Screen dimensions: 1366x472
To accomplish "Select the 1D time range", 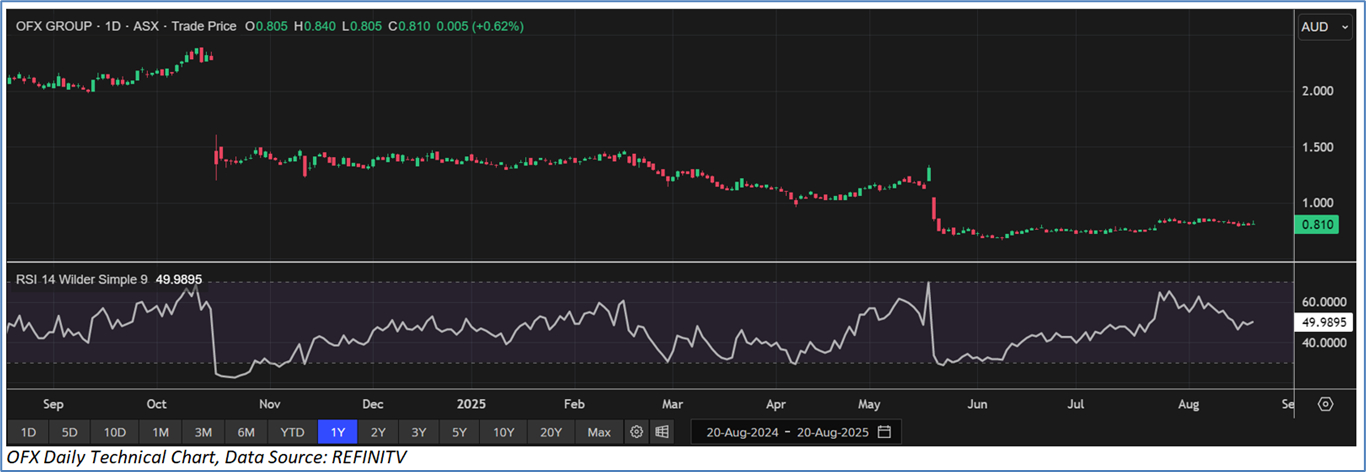I will (28, 432).
